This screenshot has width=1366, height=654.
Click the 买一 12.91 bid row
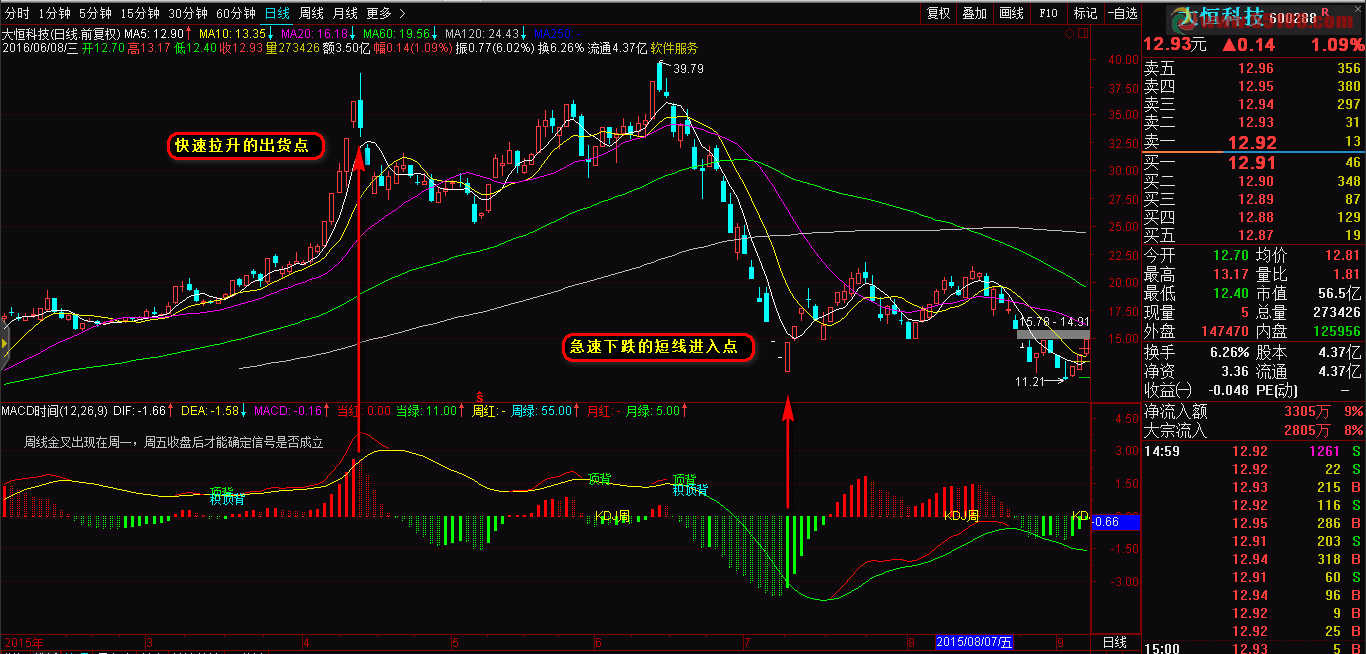[1253, 162]
